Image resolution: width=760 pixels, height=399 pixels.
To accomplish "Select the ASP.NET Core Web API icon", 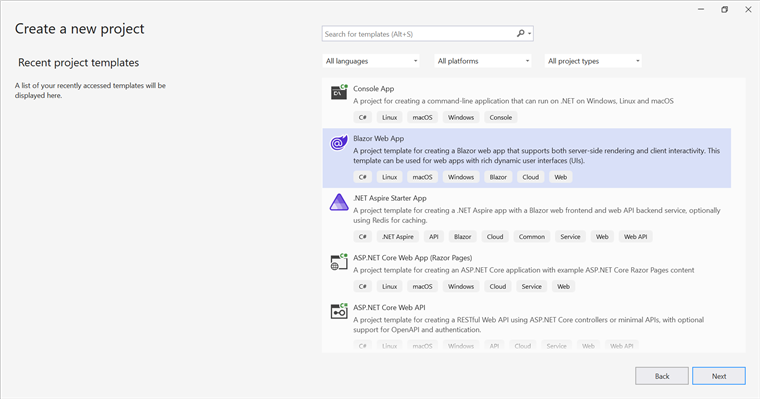I will [x=339, y=311].
